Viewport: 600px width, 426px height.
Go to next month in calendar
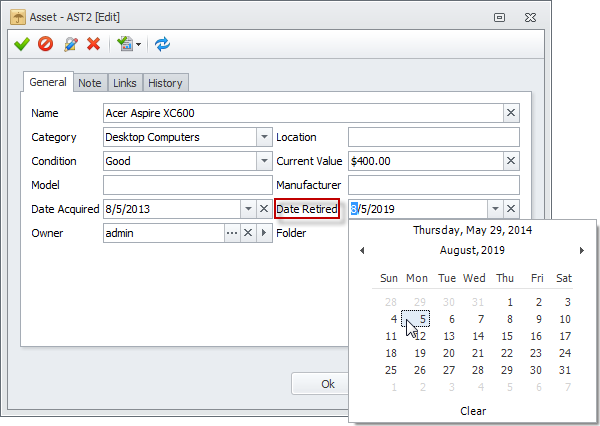[582, 250]
